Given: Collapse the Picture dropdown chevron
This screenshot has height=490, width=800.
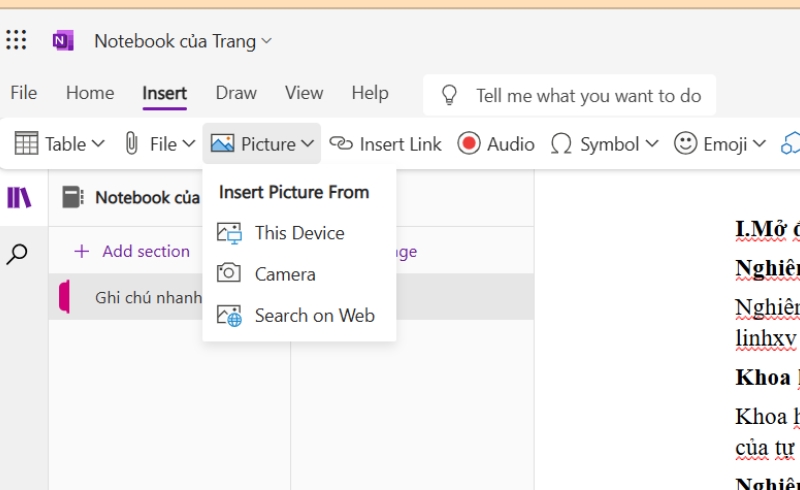Looking at the screenshot, I should (x=307, y=144).
